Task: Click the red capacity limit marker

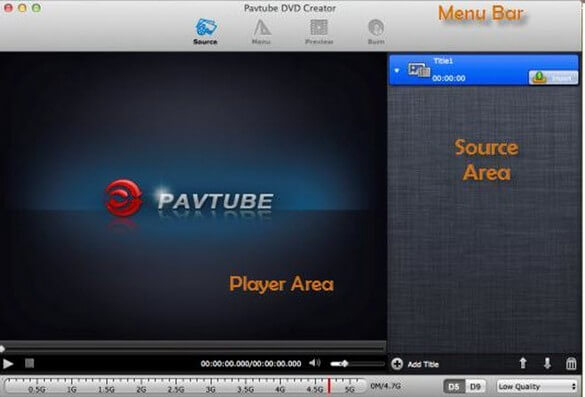Action: click(329, 386)
